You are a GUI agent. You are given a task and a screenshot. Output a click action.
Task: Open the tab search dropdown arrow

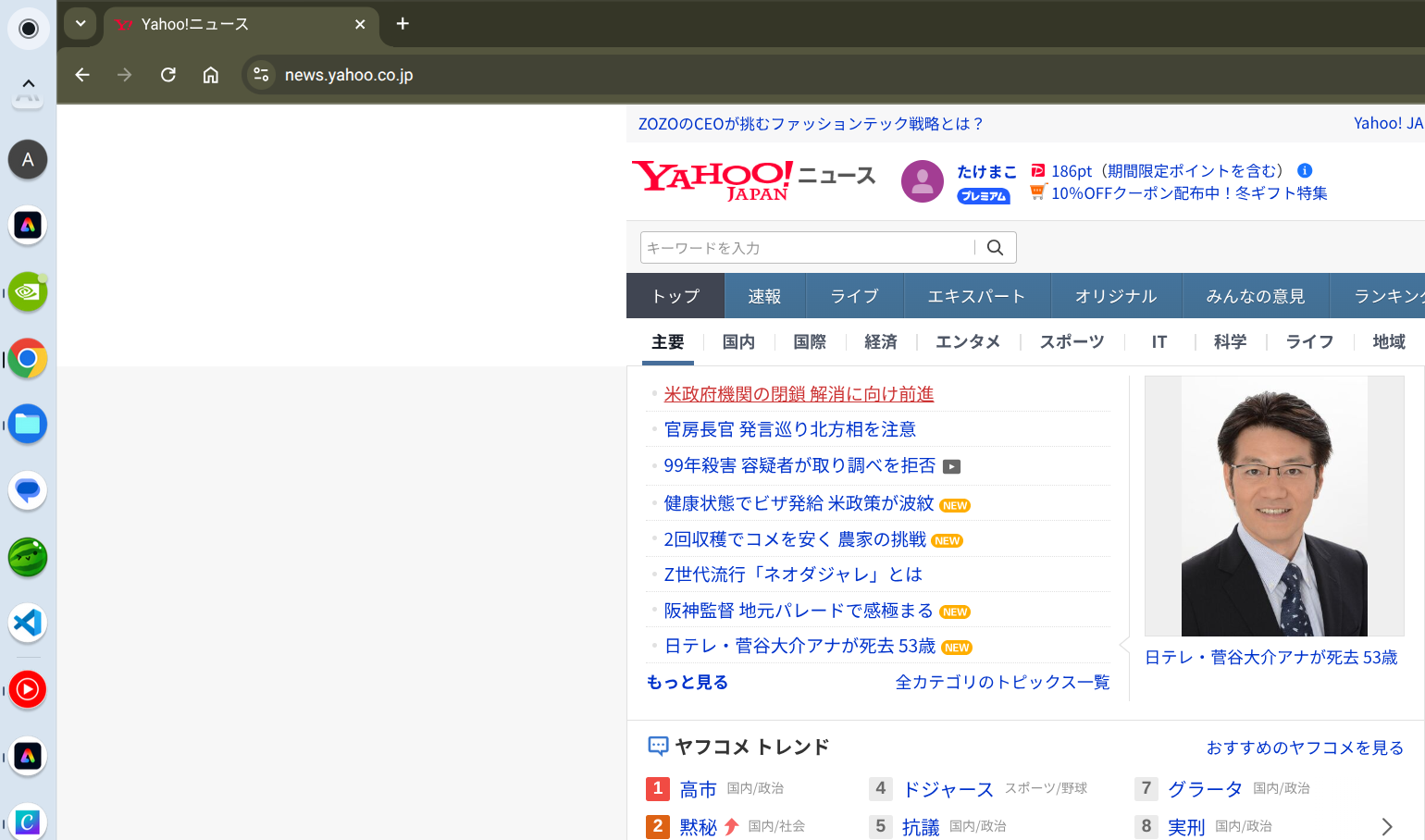click(x=81, y=24)
